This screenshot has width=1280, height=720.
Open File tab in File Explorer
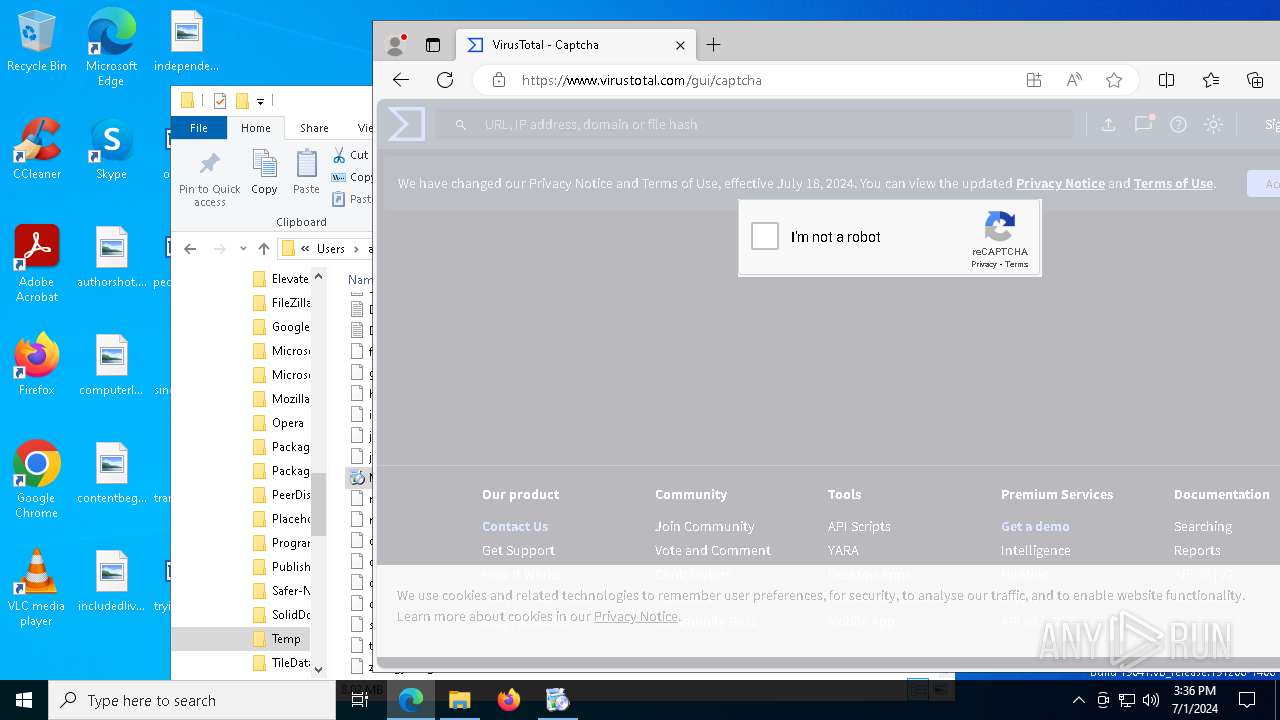coord(199,128)
